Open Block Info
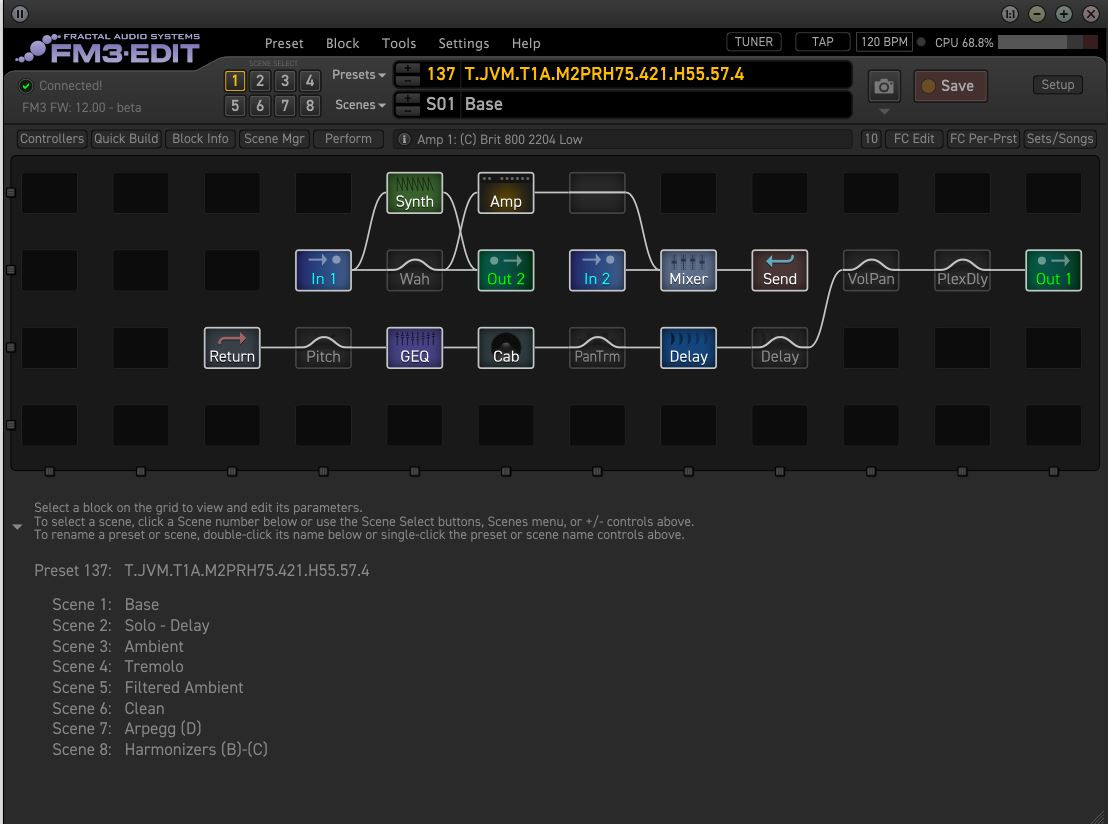1108x824 pixels. (x=200, y=139)
